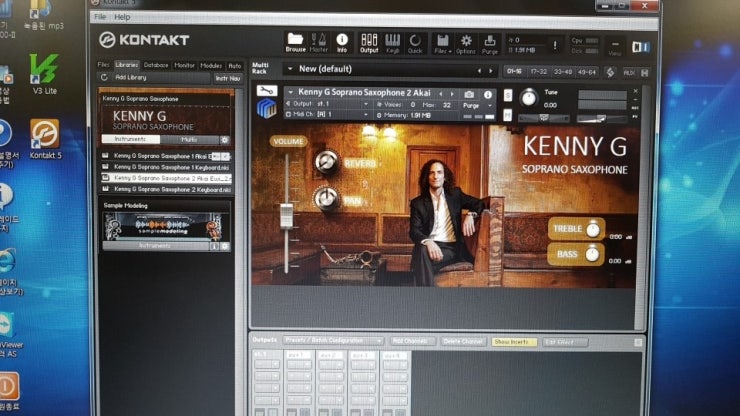The width and height of the screenshot is (740, 416).
Task: Switch Kenny G library view to Multis
Action: click(190, 140)
